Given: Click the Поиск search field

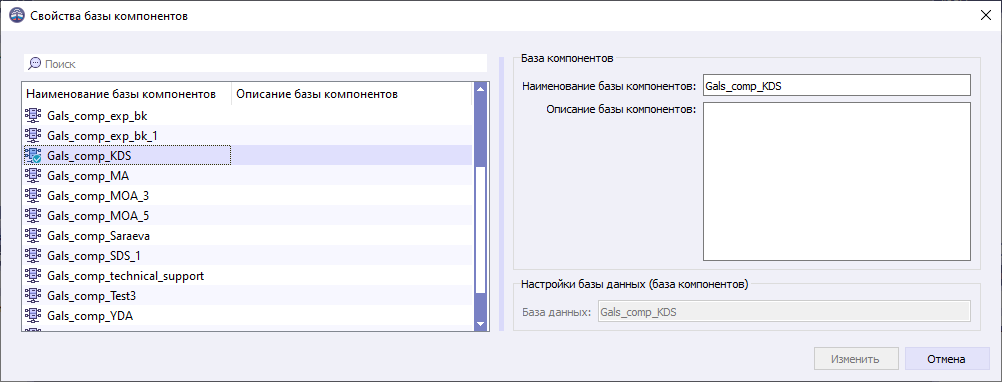Looking at the screenshot, I should point(256,64).
